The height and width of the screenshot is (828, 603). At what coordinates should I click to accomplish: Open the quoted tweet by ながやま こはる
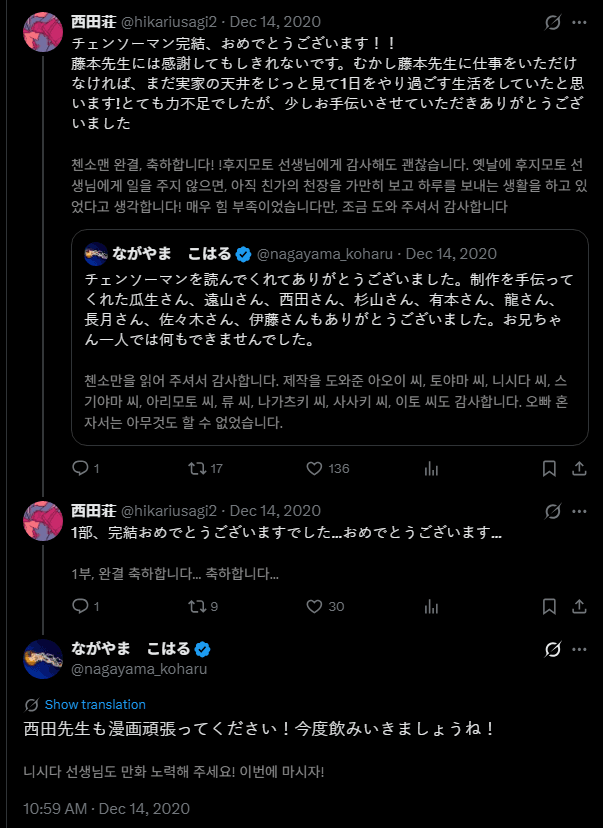point(330,337)
